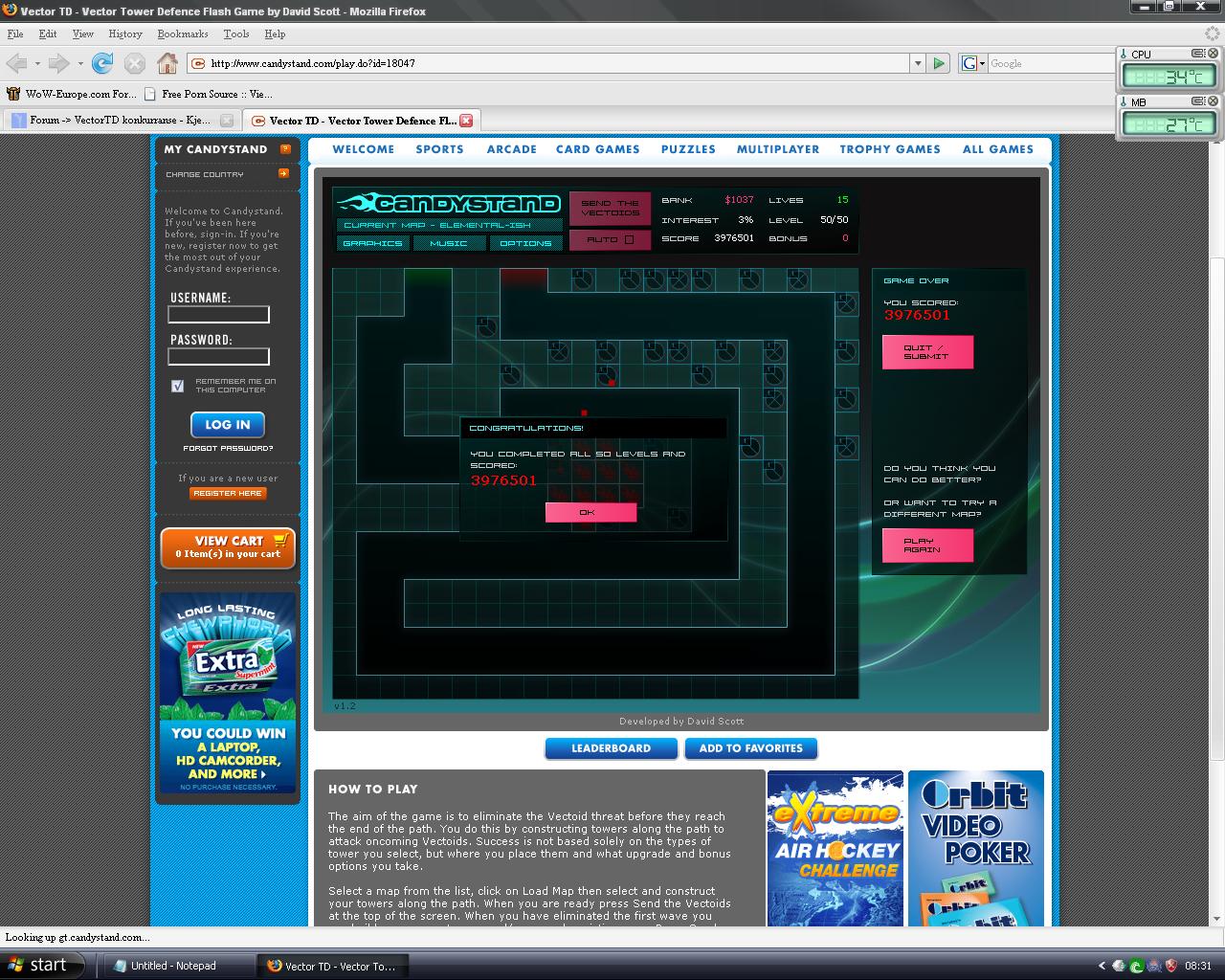Click the VIEW CART button
Image resolution: width=1225 pixels, height=980 pixels.
coord(228,547)
